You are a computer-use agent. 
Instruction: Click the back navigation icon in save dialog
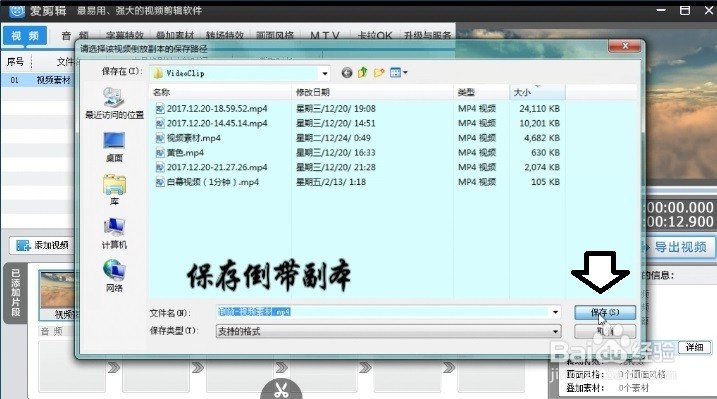(x=347, y=73)
